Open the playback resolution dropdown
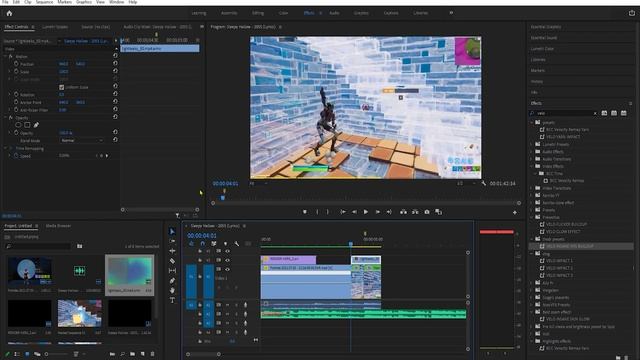This screenshot has width=640, height=360. click(x=466, y=184)
